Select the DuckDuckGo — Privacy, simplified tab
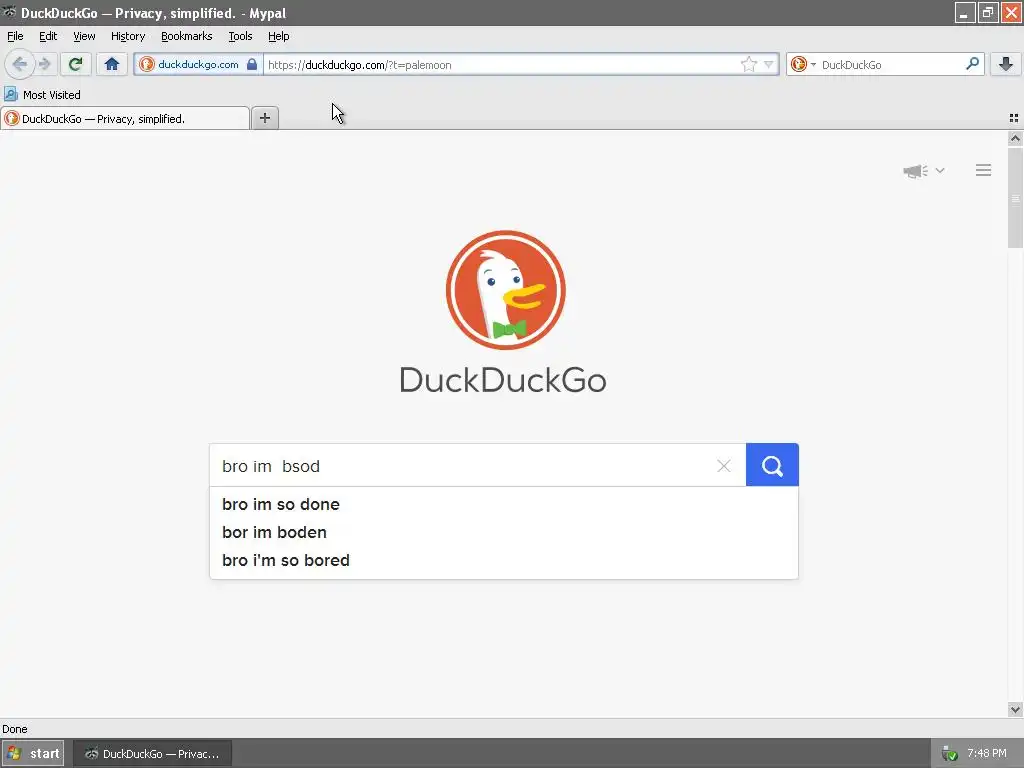The image size is (1024, 768). pos(125,118)
